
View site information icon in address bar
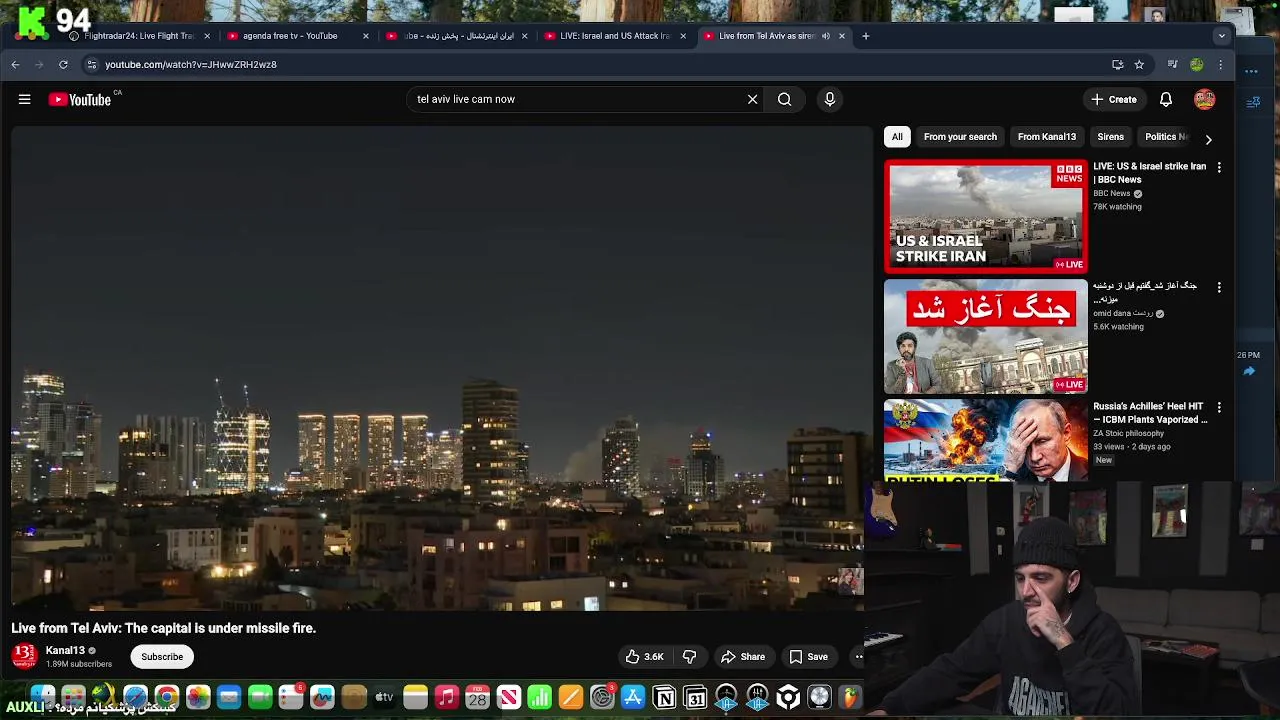tap(91, 64)
